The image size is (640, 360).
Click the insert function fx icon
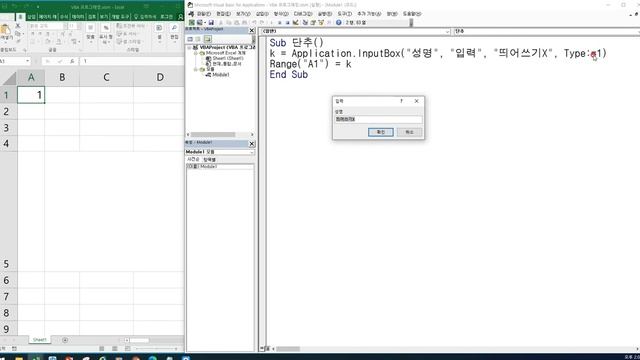pyautogui.click(x=72, y=61)
